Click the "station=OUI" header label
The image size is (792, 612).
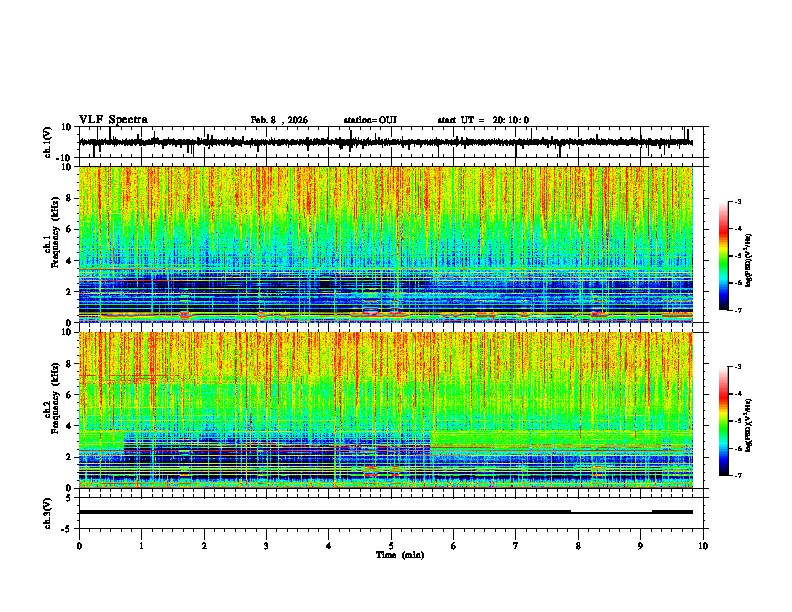(370, 120)
